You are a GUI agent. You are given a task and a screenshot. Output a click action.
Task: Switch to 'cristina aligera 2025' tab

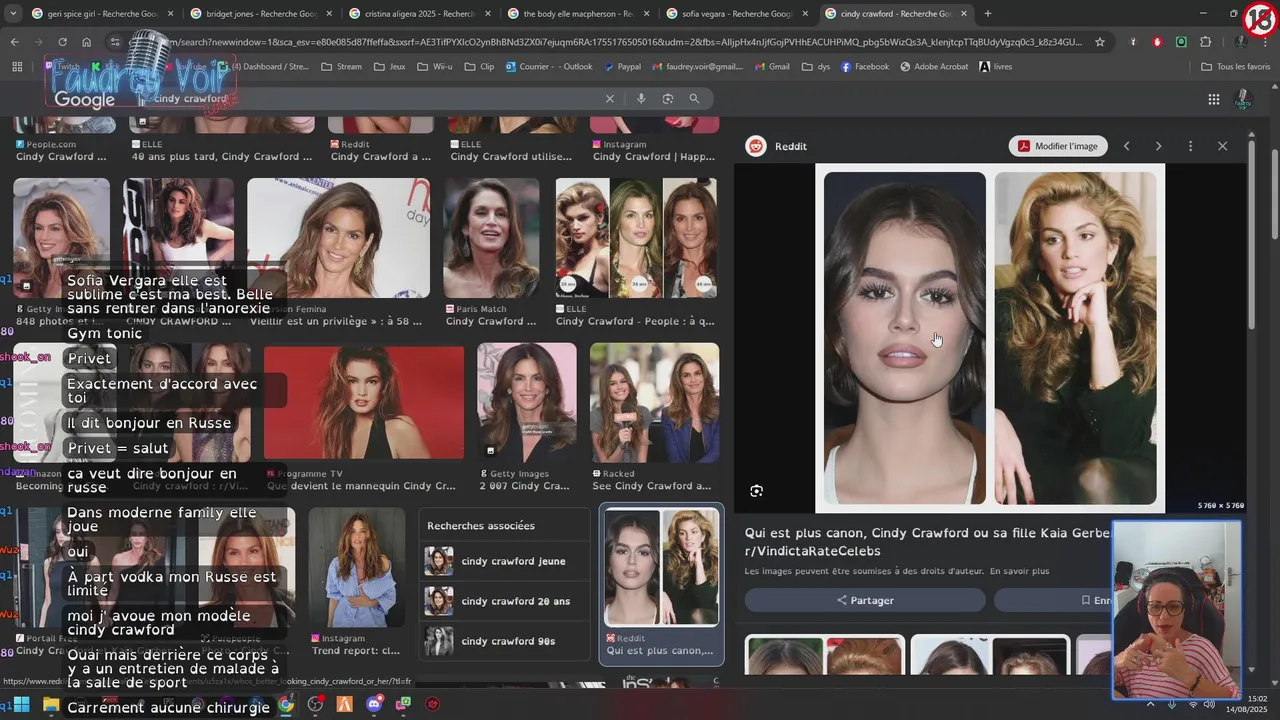418,14
